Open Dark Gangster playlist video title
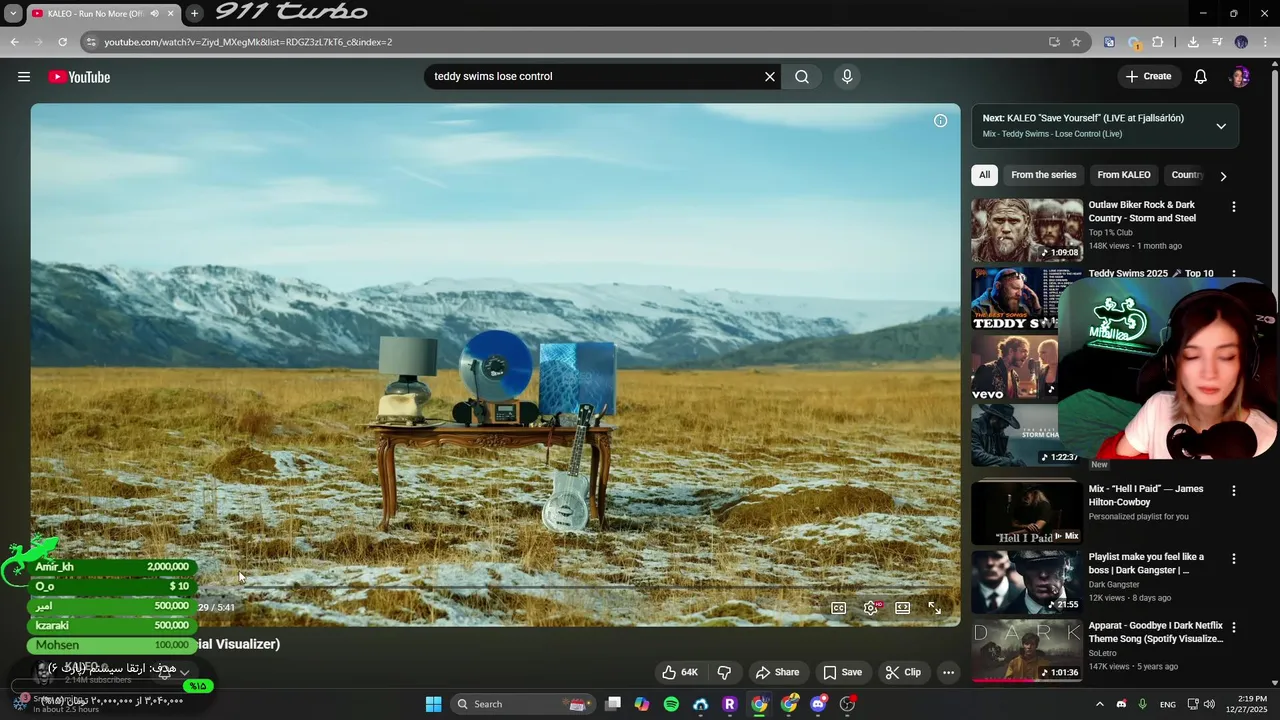 tap(1146, 563)
